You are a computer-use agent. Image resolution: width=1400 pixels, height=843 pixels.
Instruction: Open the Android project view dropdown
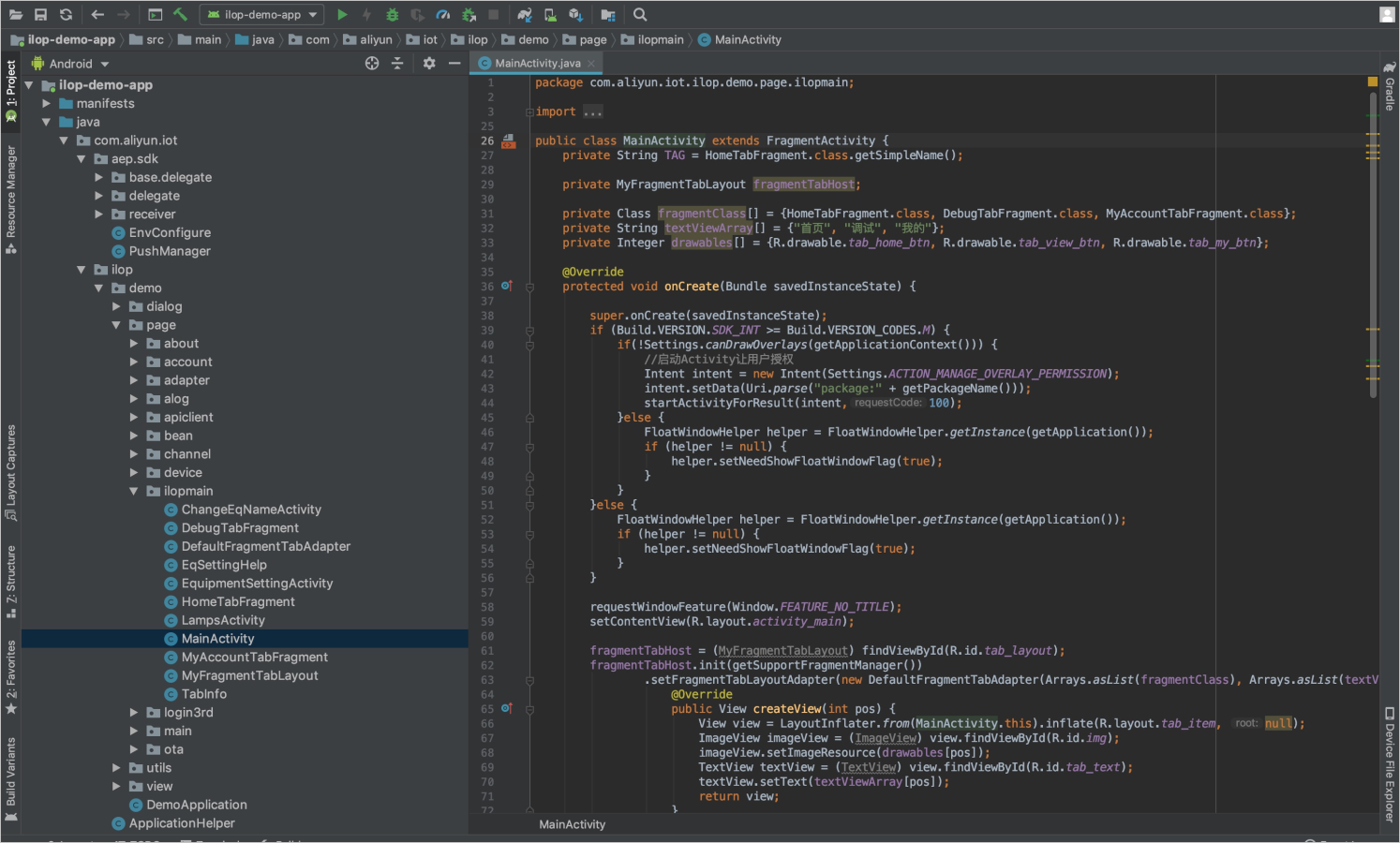(x=70, y=64)
